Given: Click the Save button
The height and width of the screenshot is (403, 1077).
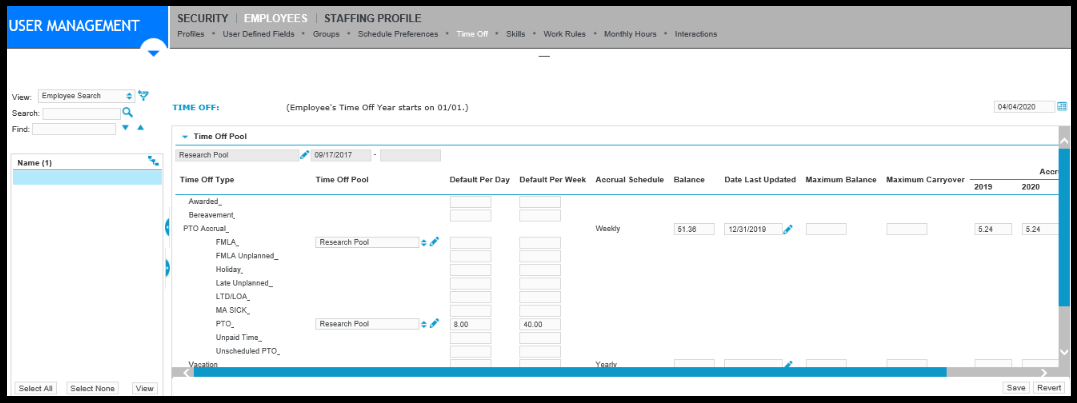Looking at the screenshot, I should coord(1017,388).
